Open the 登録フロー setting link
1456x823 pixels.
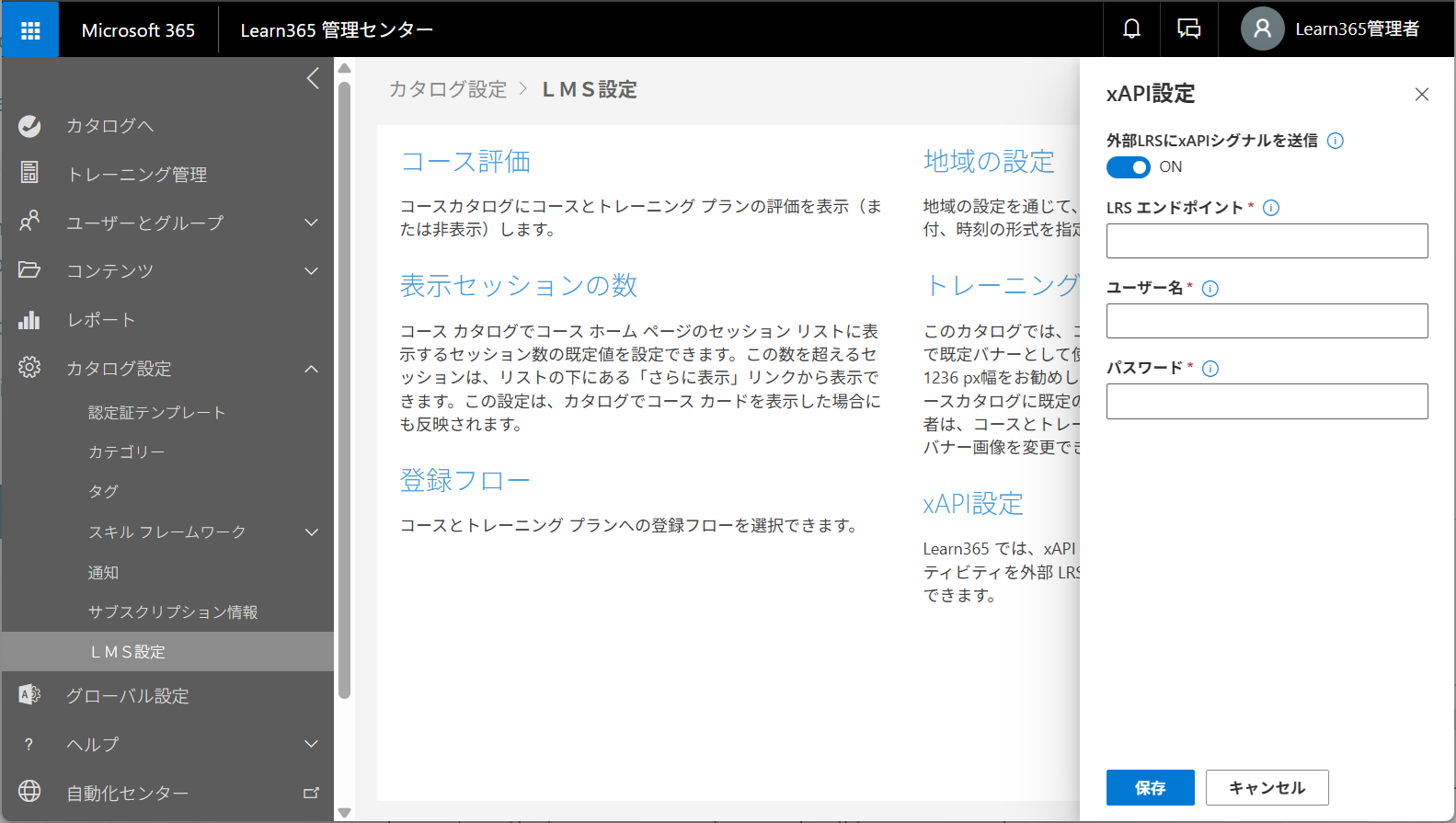[465, 481]
